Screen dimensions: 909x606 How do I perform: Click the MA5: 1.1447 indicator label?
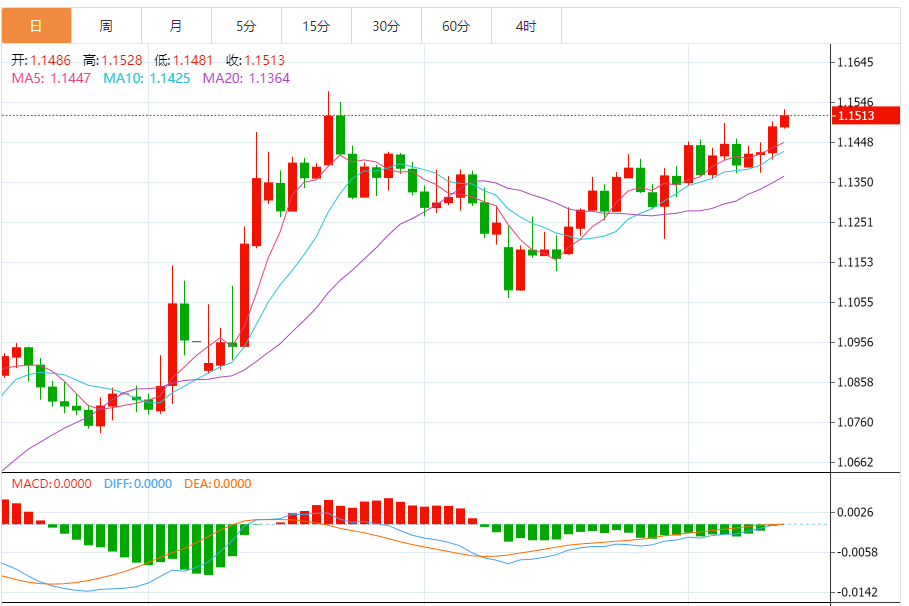[x=51, y=78]
